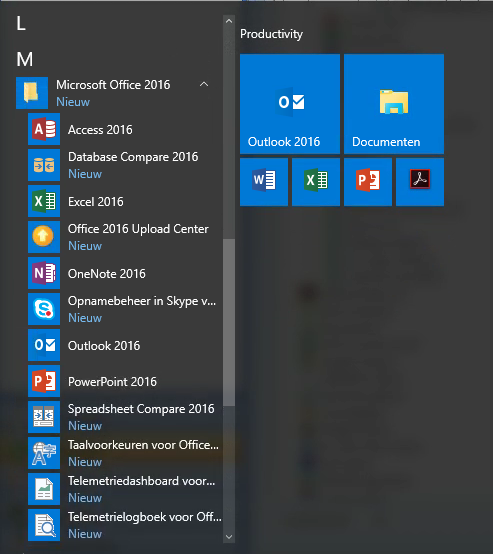Click Nieuw under Telemetrielogboek voor Office

coord(85,534)
